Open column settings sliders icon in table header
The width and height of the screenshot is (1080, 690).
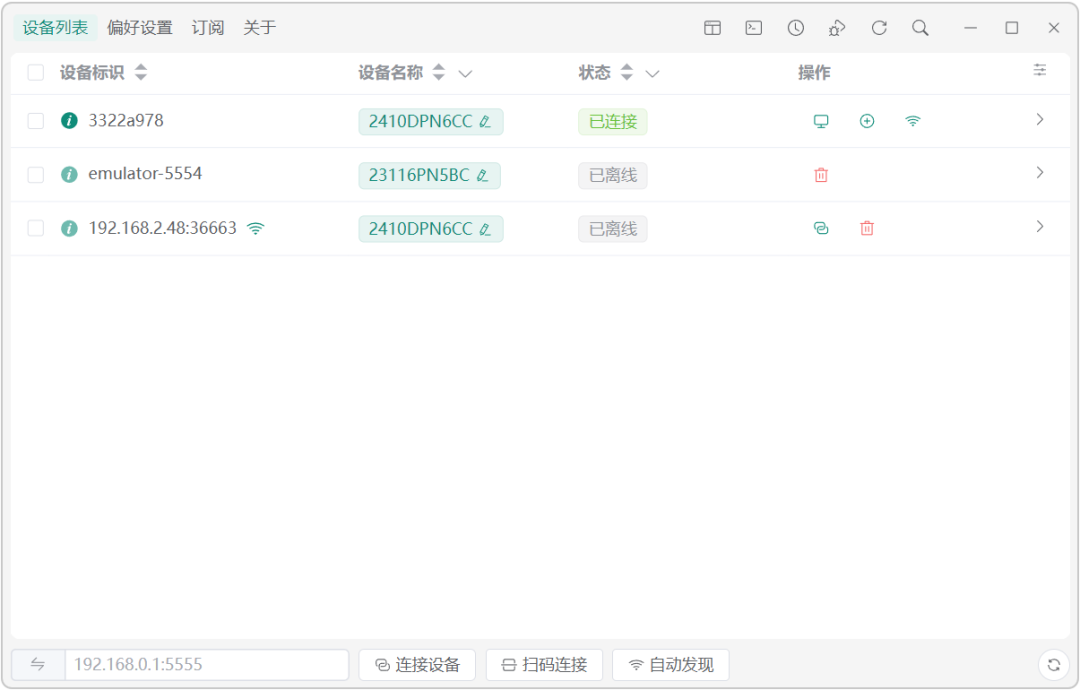(1040, 70)
